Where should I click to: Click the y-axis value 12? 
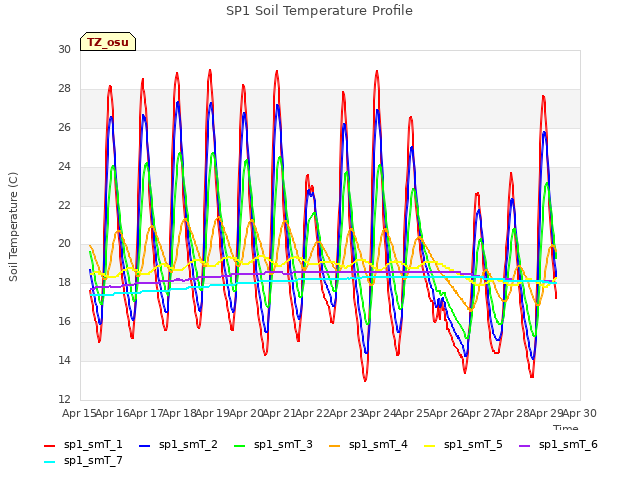(x=64, y=399)
